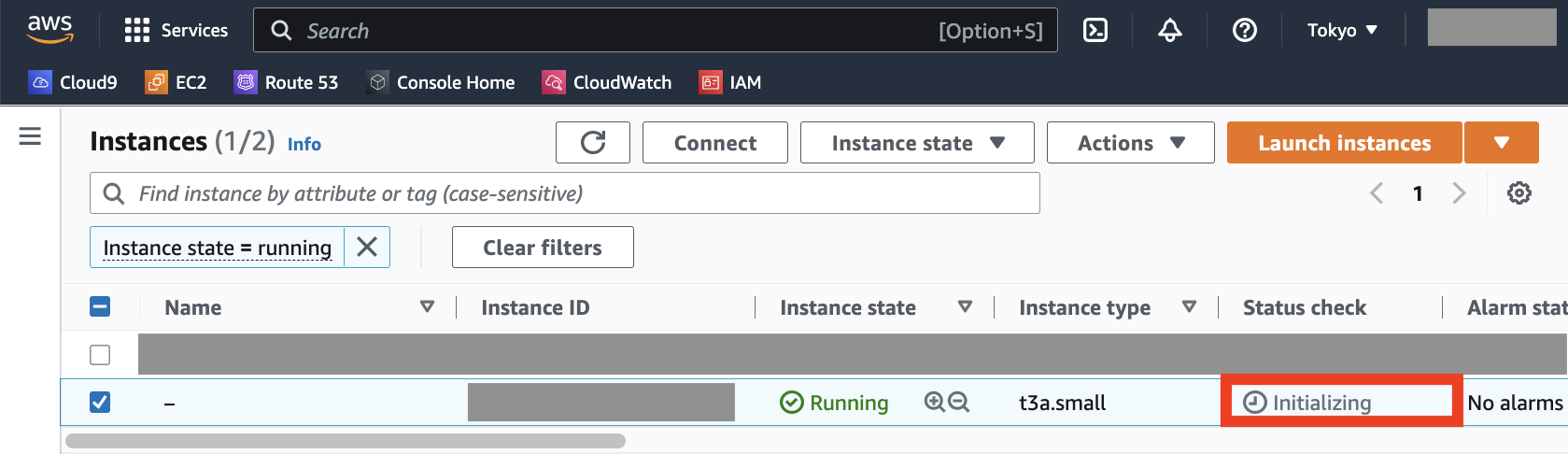Focus the Find instance search field
The image size is (1568, 454).
[565, 193]
